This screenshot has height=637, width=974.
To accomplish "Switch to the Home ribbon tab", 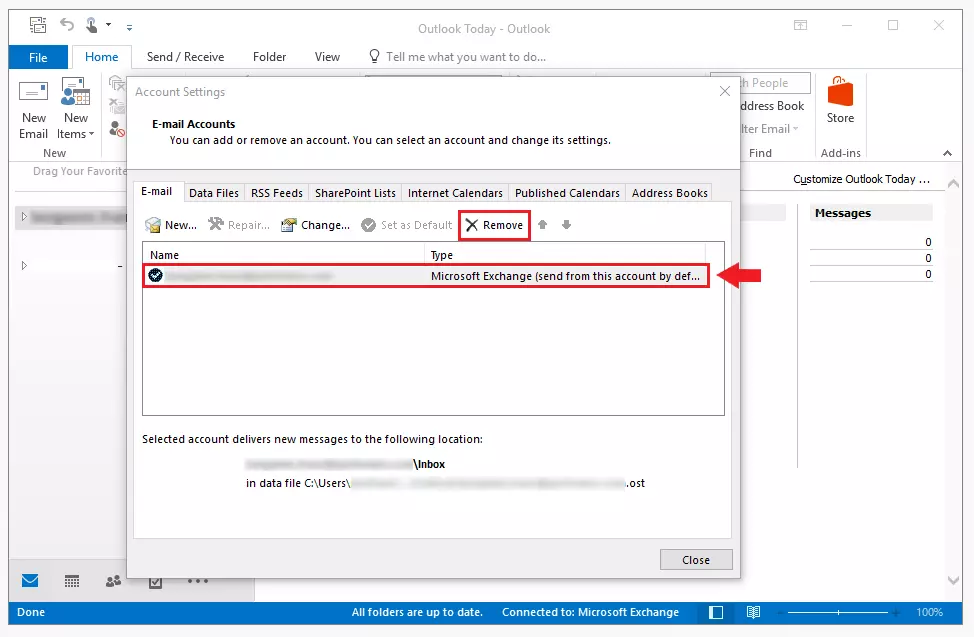I will [101, 57].
